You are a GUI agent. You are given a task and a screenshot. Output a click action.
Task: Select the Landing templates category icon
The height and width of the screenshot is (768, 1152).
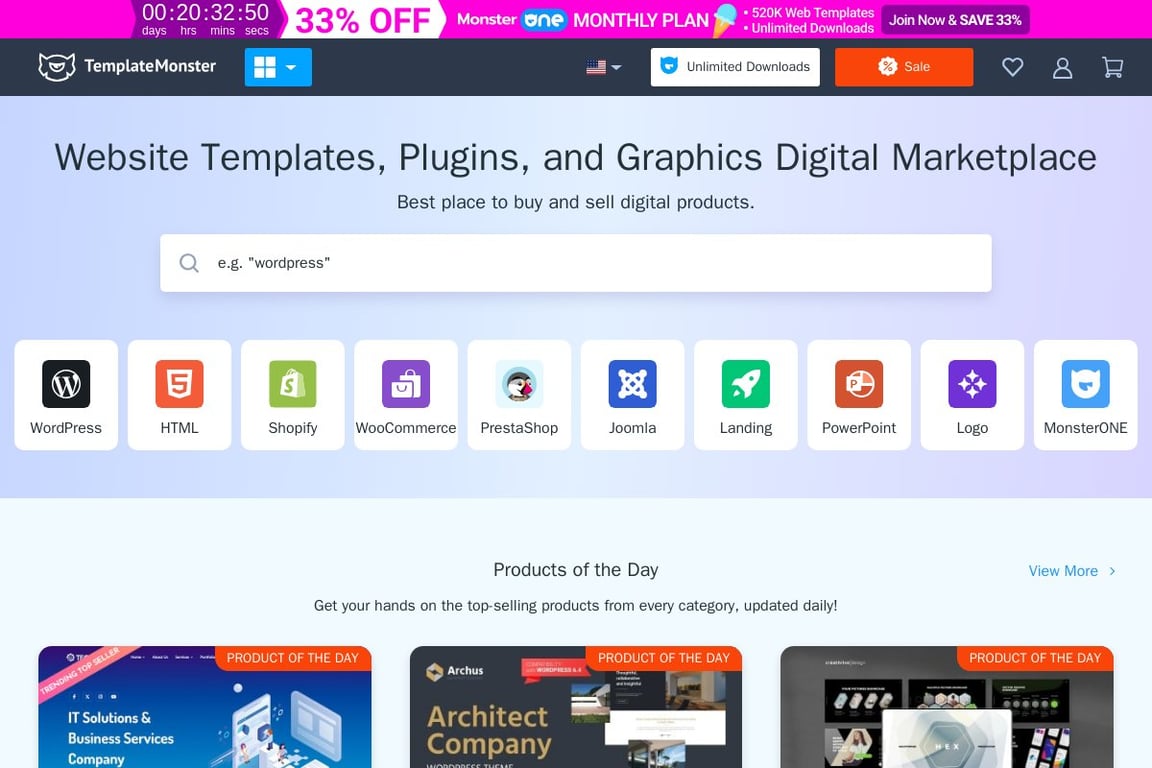coord(745,383)
